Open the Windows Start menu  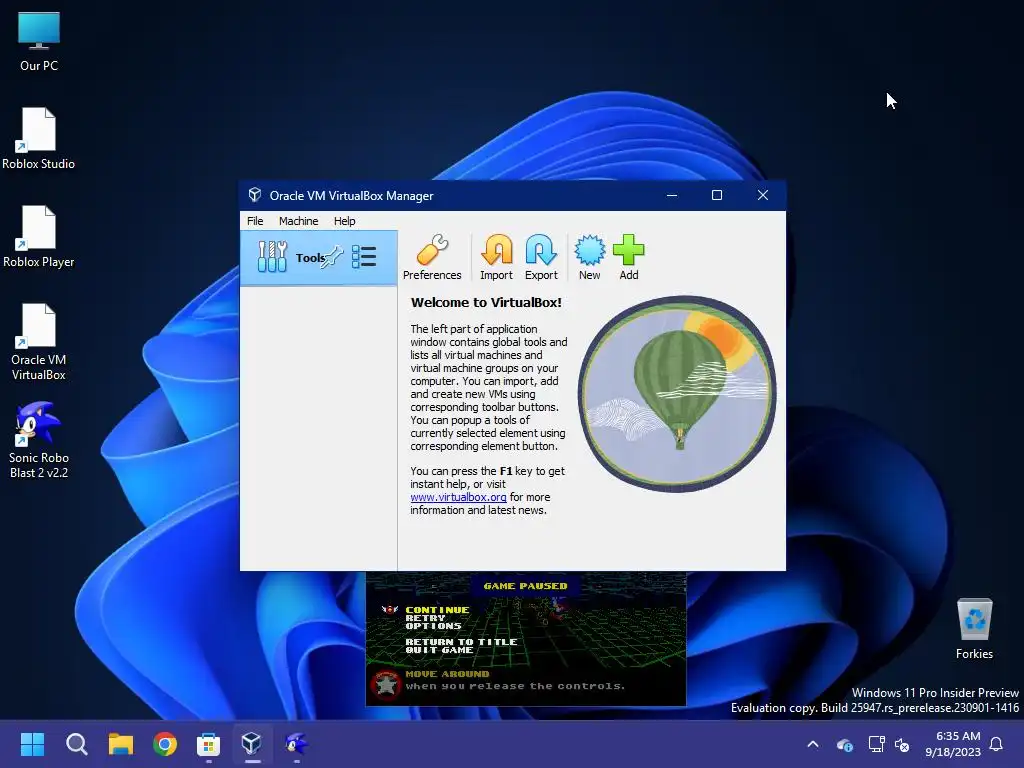click(x=32, y=744)
